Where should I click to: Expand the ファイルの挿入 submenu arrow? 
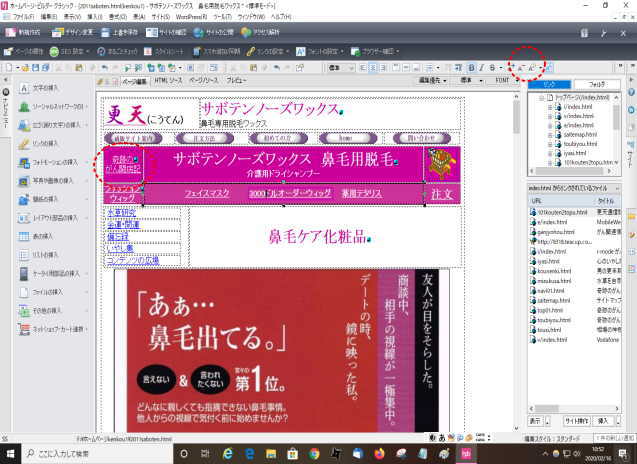point(87,292)
